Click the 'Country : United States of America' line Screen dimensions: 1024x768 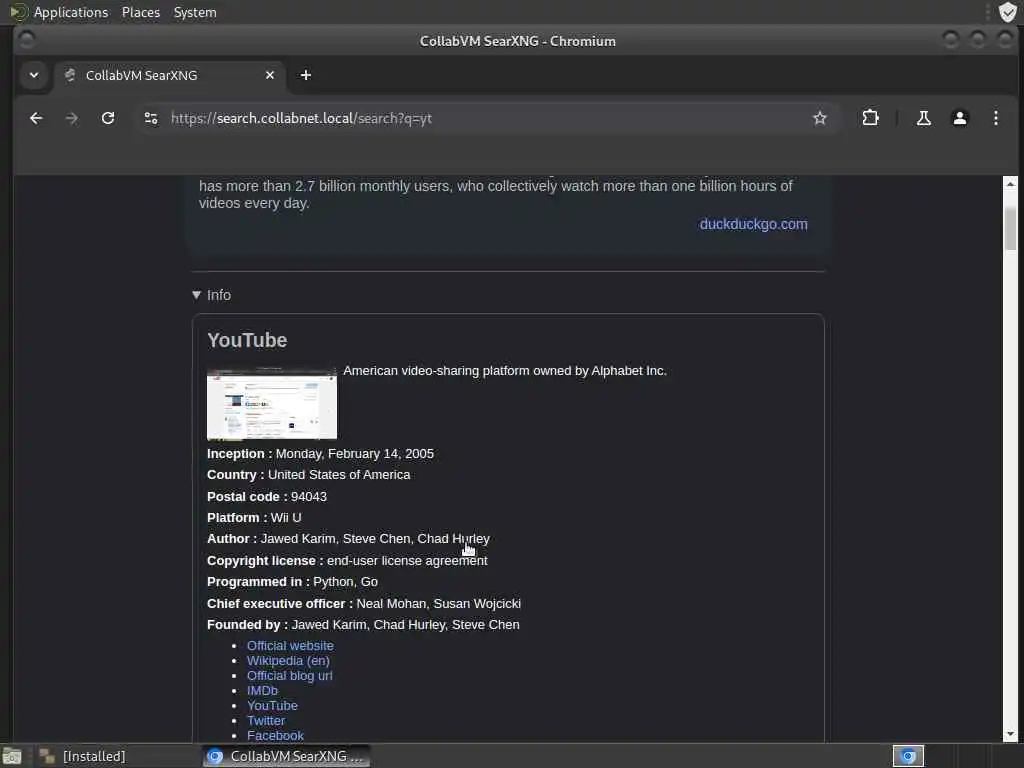(308, 475)
